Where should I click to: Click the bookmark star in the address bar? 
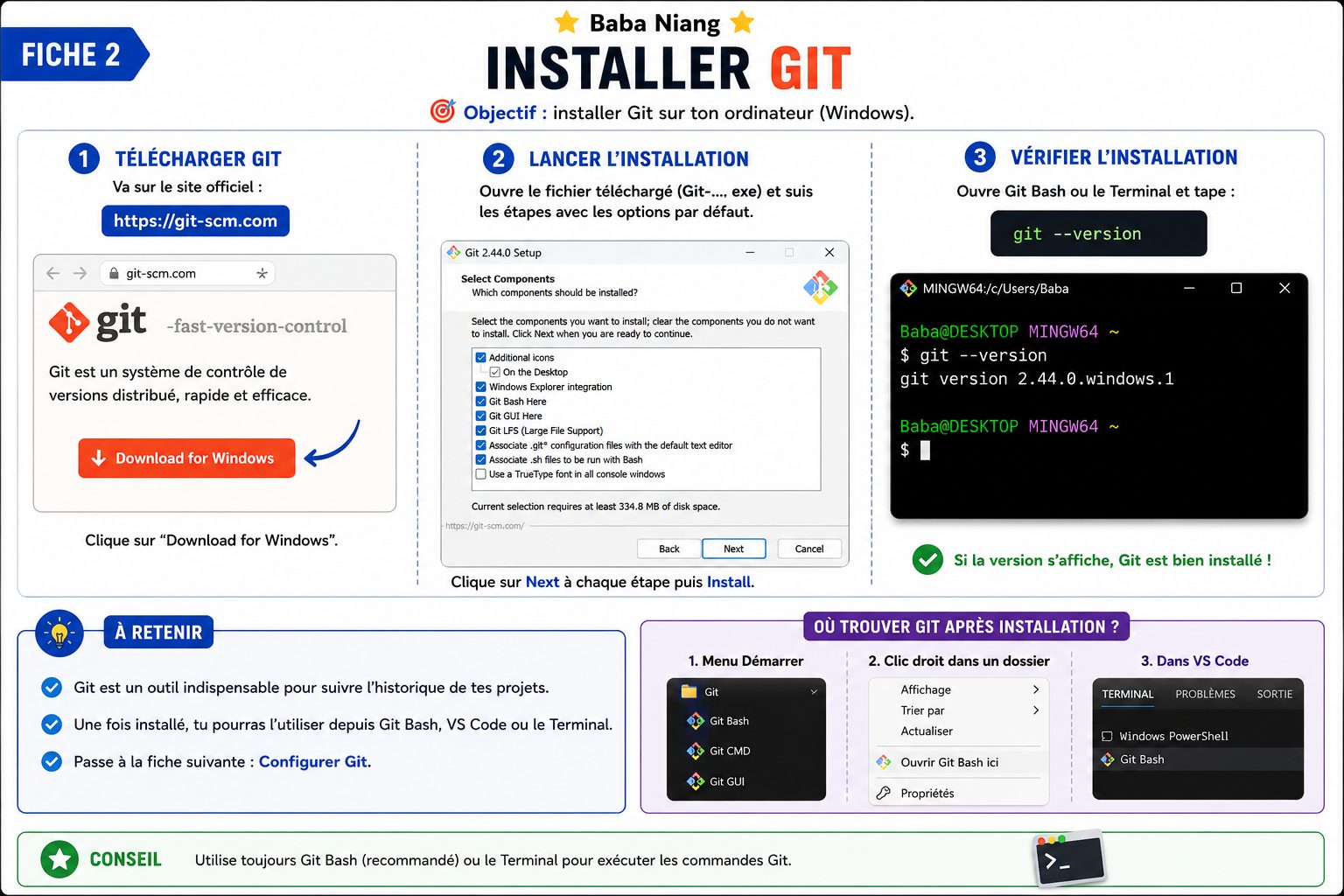click(x=262, y=274)
